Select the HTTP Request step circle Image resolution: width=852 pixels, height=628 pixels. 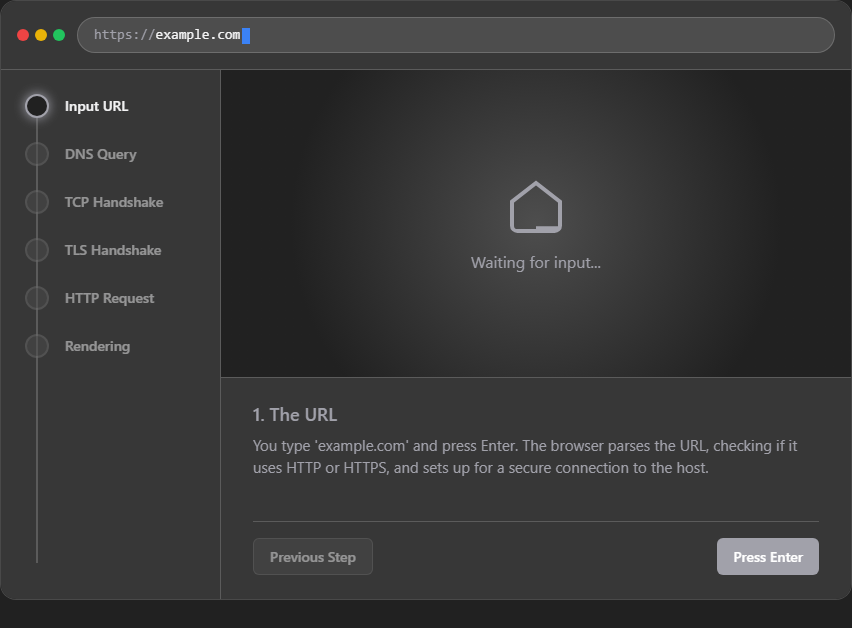pyautogui.click(x=37, y=298)
